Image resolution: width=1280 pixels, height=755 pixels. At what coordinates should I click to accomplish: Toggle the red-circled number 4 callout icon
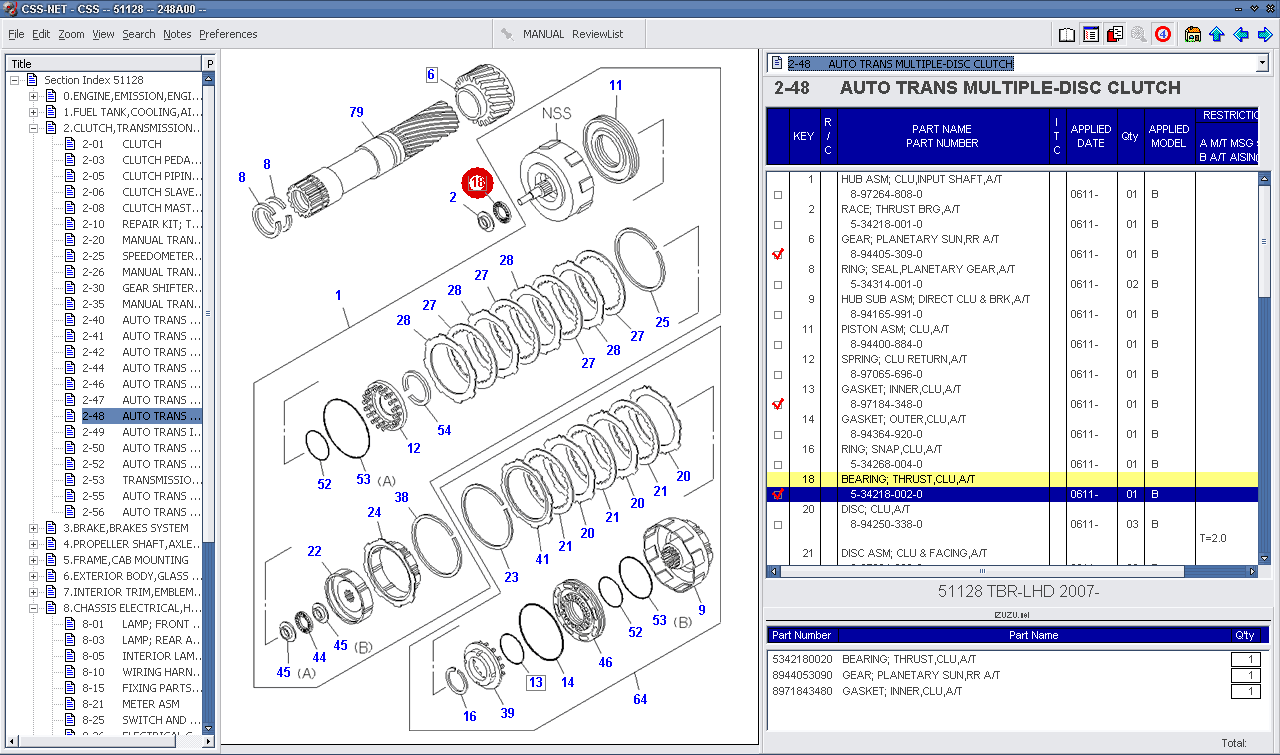click(x=1163, y=34)
